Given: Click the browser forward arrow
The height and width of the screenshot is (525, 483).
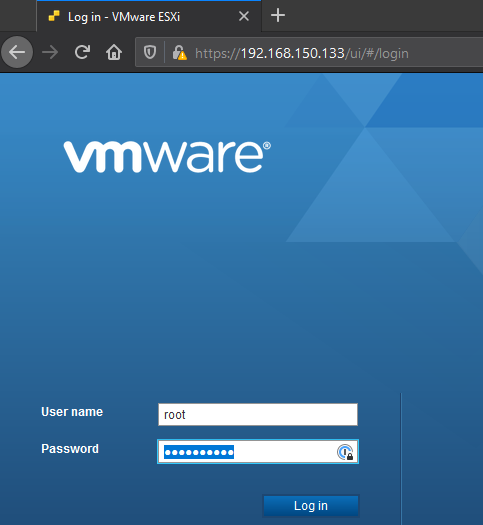Looking at the screenshot, I should pos(50,53).
